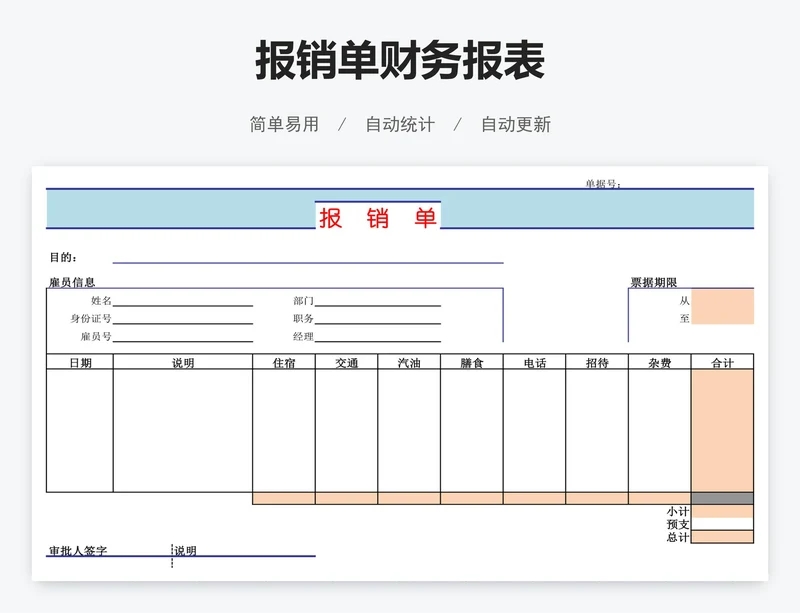This screenshot has width=800, height=613.
Task: Click the 总计 total value cell
Action: (722, 537)
